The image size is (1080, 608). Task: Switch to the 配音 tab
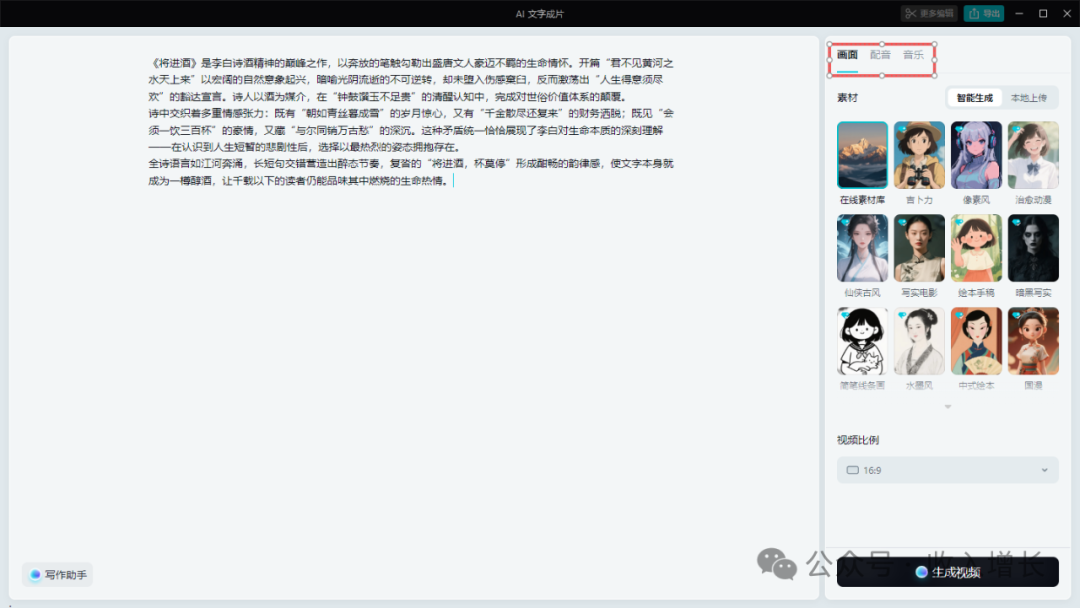tap(880, 55)
